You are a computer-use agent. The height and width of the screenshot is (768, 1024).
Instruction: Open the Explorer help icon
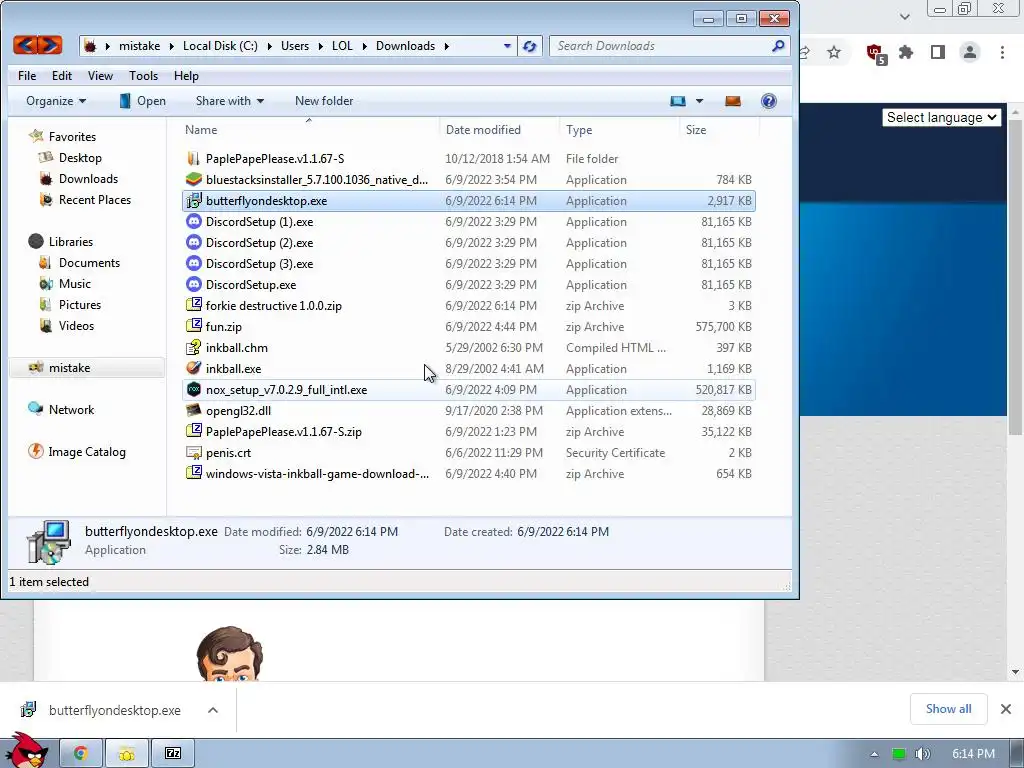769,101
